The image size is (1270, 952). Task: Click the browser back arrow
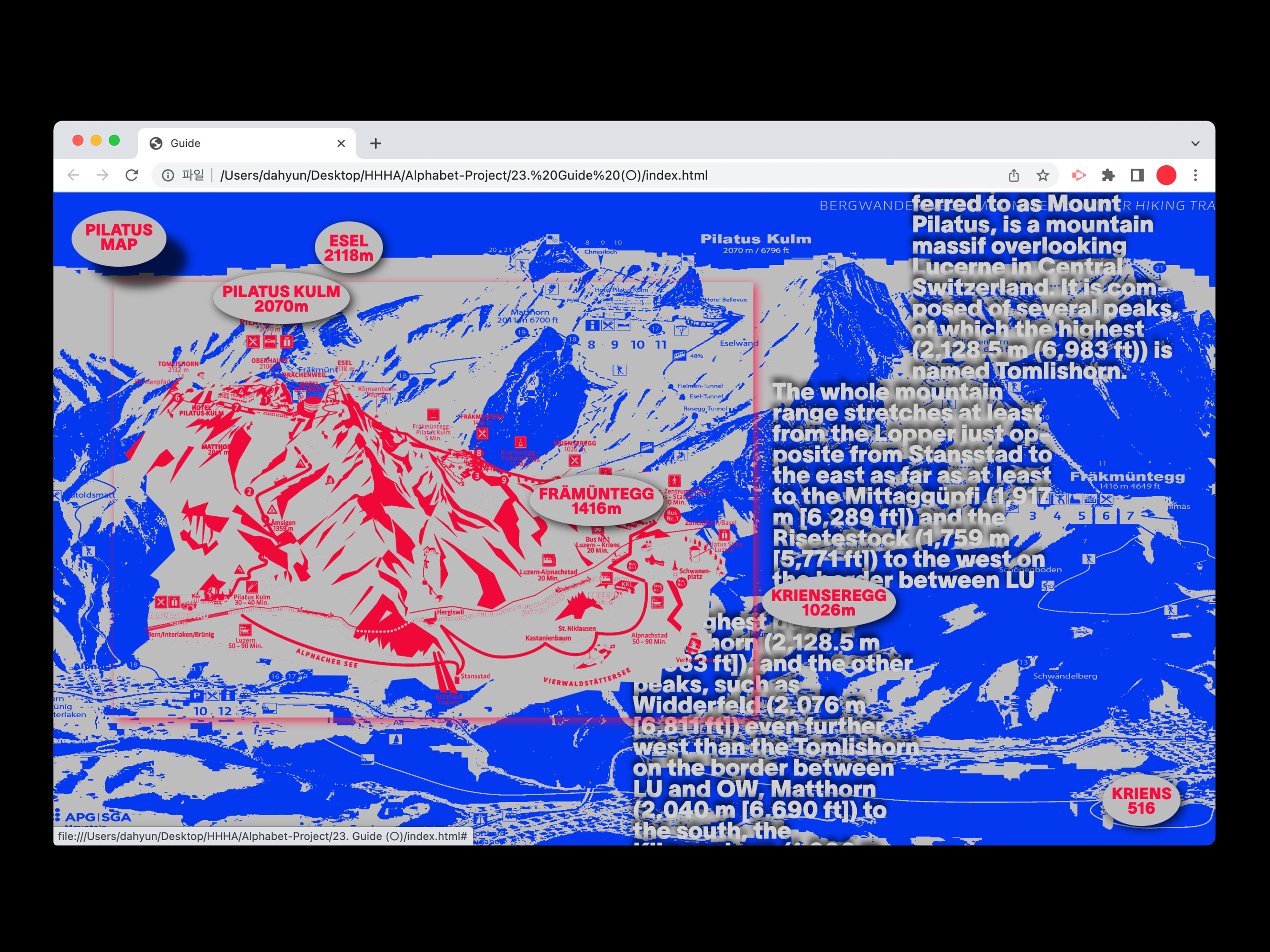(73, 175)
